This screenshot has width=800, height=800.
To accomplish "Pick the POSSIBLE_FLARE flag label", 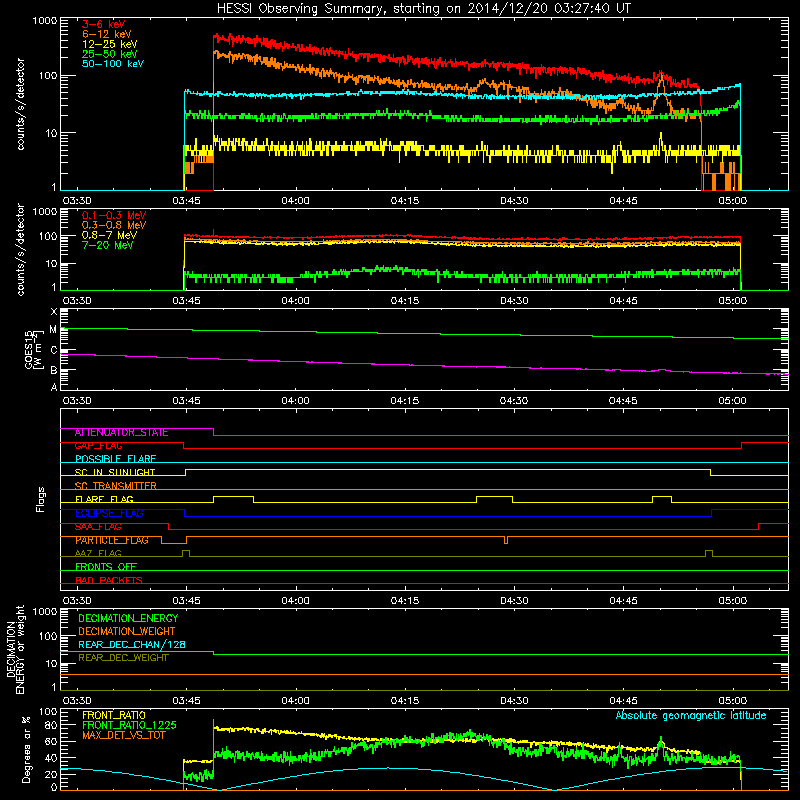I will pos(115,459).
